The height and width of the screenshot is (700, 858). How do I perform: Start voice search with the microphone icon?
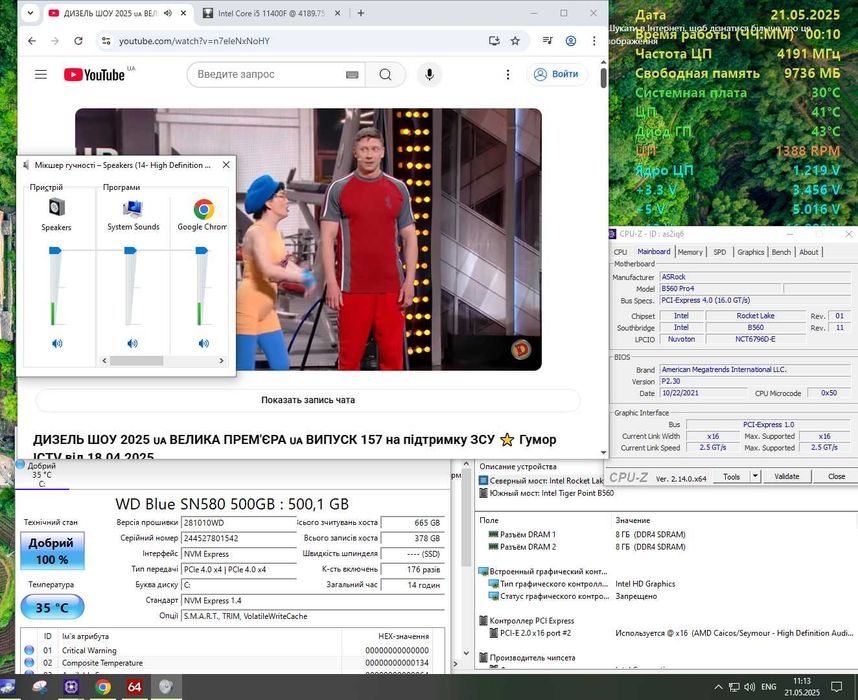tap(430, 74)
